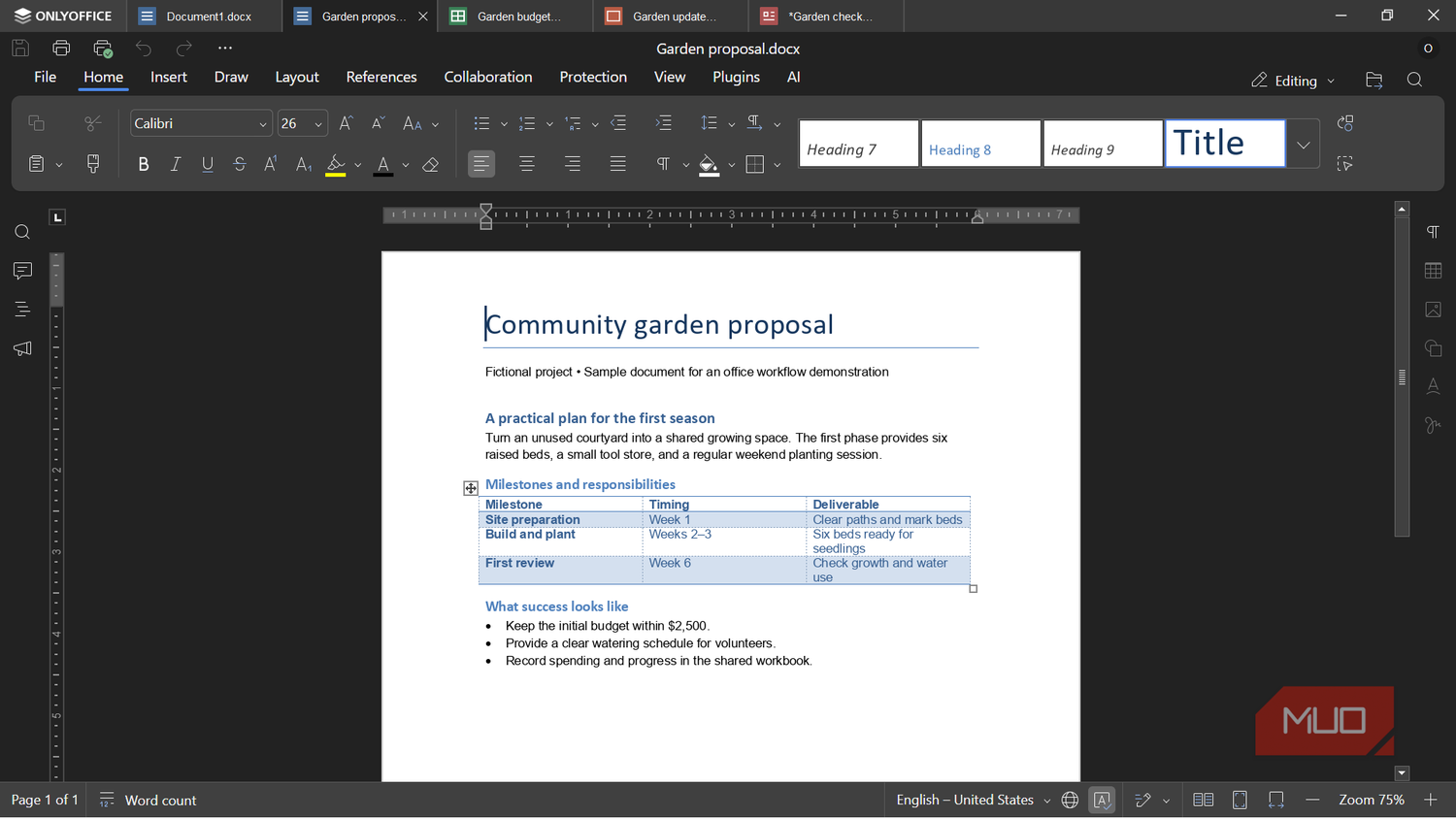This screenshot has height=819, width=1456.
Task: Toggle italic formatting
Action: coord(176,165)
